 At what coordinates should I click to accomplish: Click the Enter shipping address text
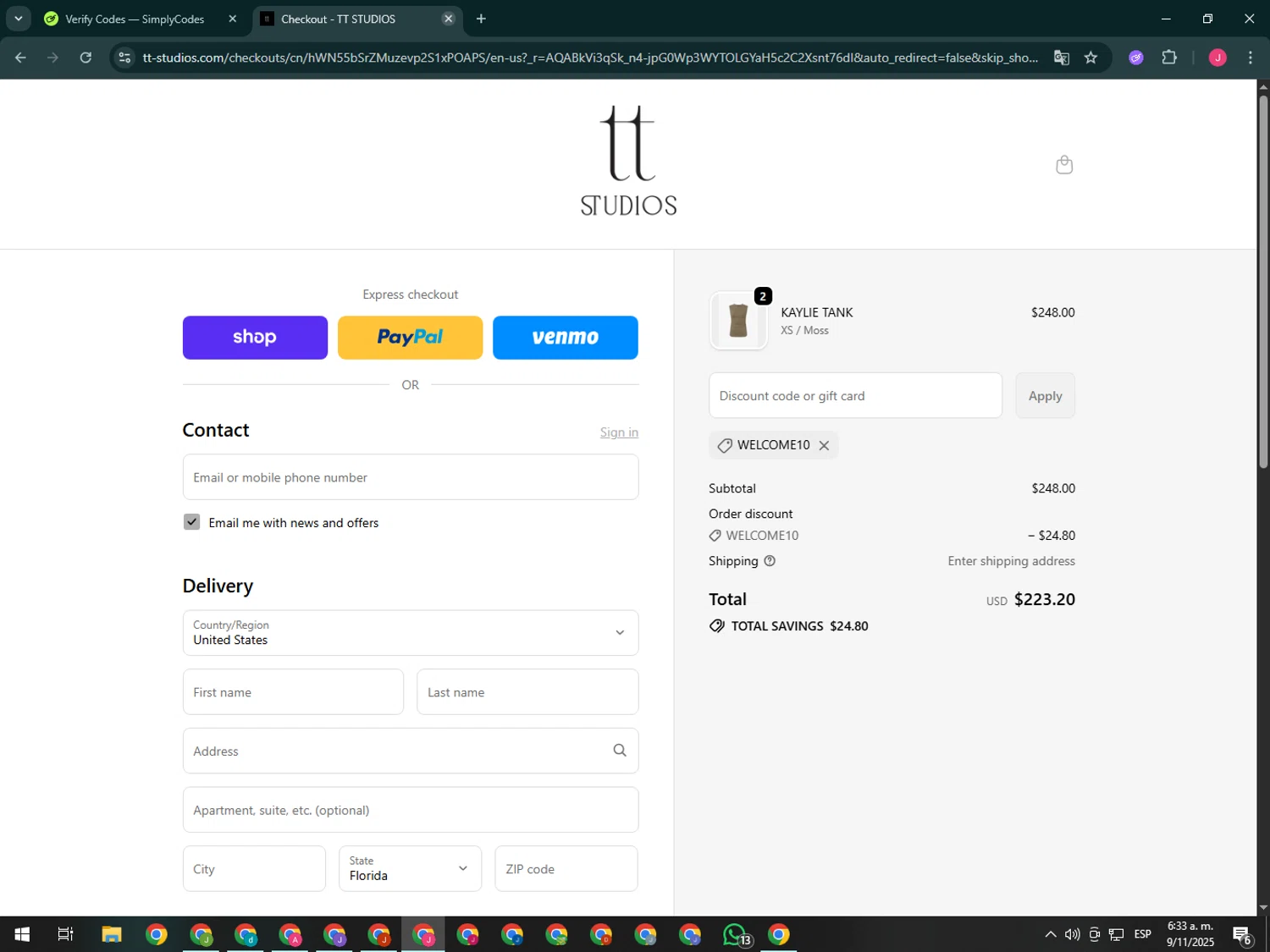point(1011,561)
